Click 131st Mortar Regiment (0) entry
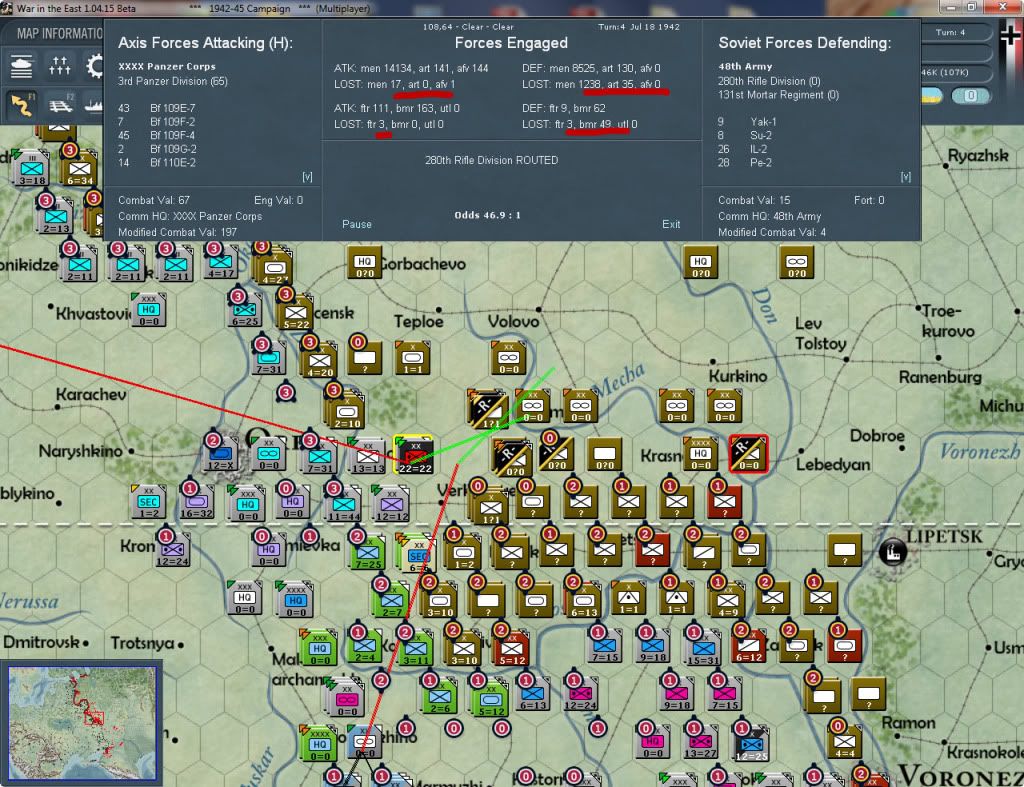 778,95
